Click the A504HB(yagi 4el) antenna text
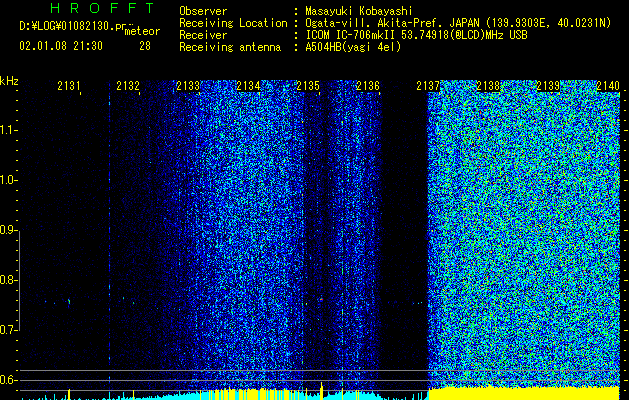The width and height of the screenshot is (629, 400). click(x=353, y=47)
